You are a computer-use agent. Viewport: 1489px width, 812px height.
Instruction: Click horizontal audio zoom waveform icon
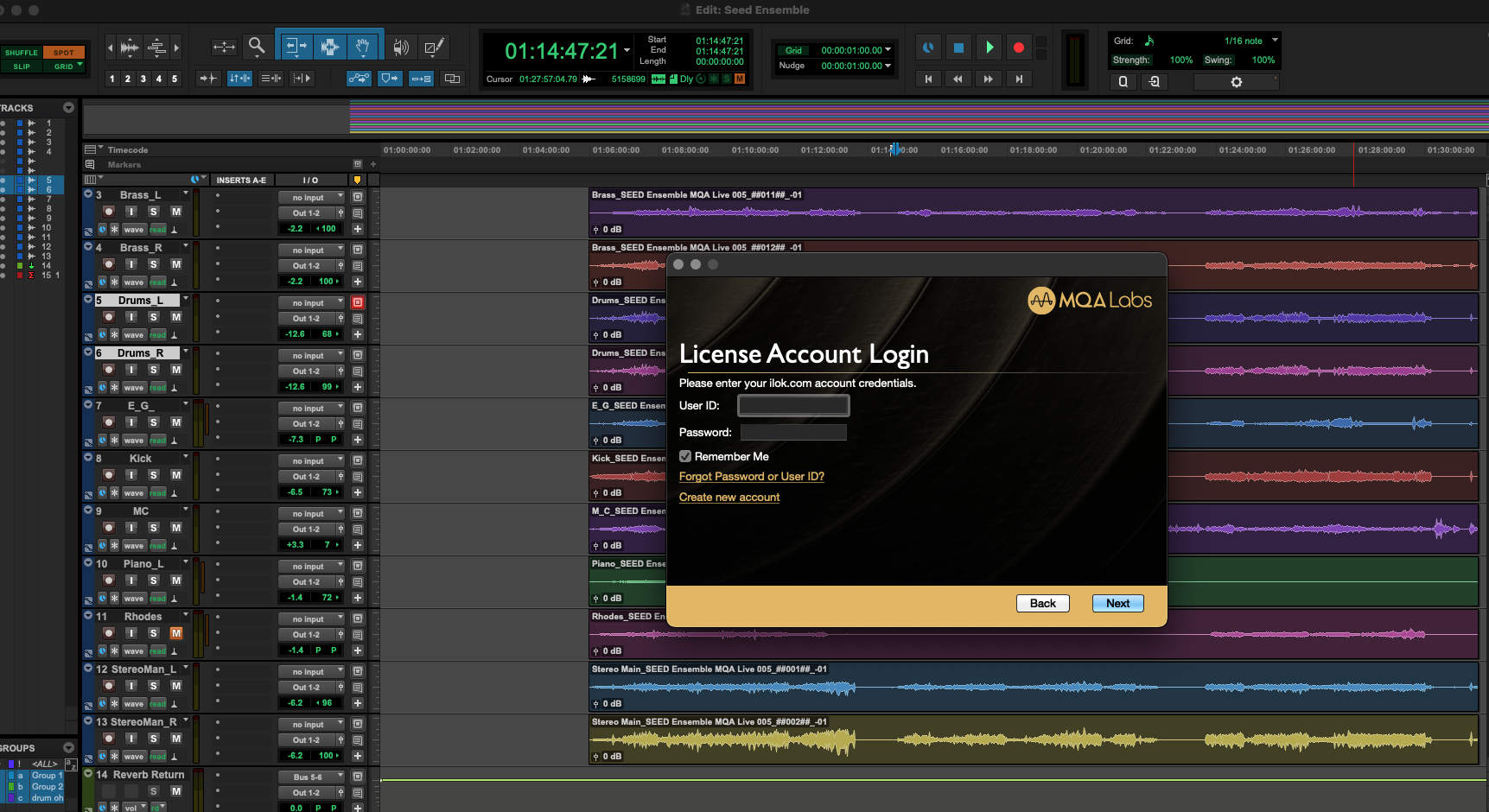pos(130,48)
